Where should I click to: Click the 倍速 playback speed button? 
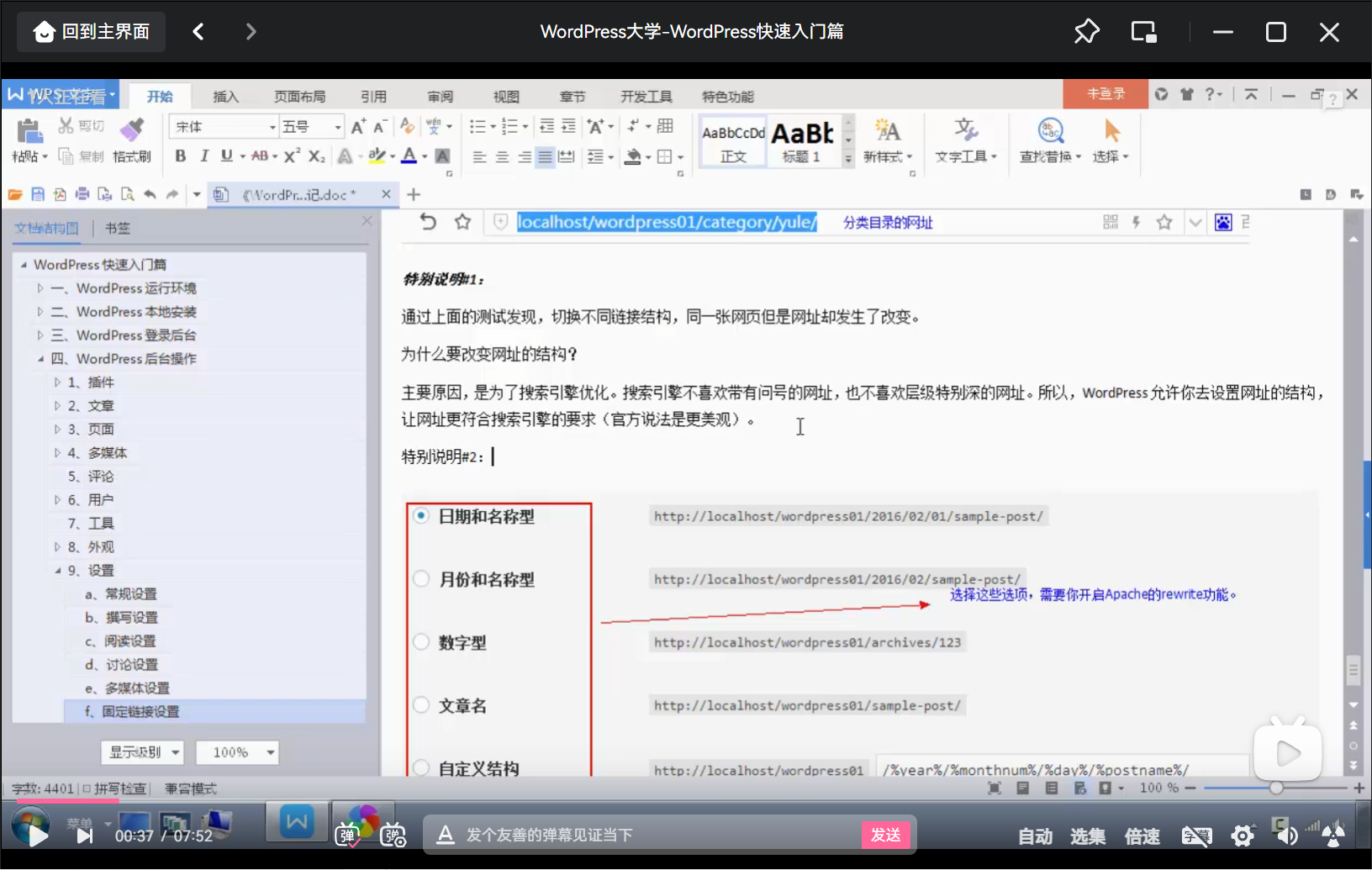(1142, 836)
